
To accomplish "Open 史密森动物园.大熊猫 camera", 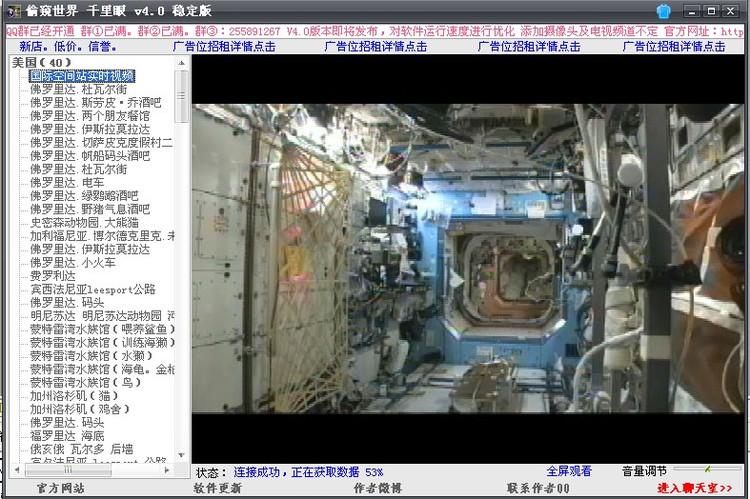I will [x=84, y=222].
